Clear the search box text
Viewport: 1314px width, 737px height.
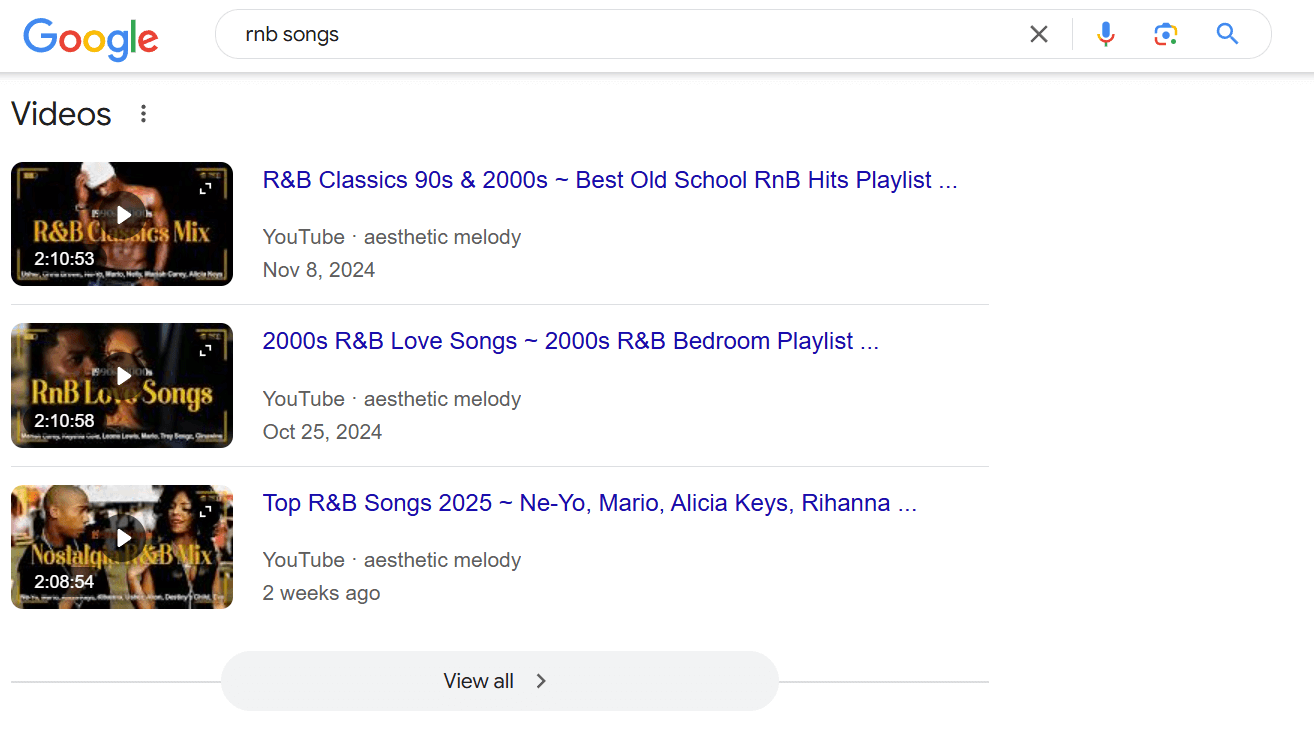[x=1039, y=35]
